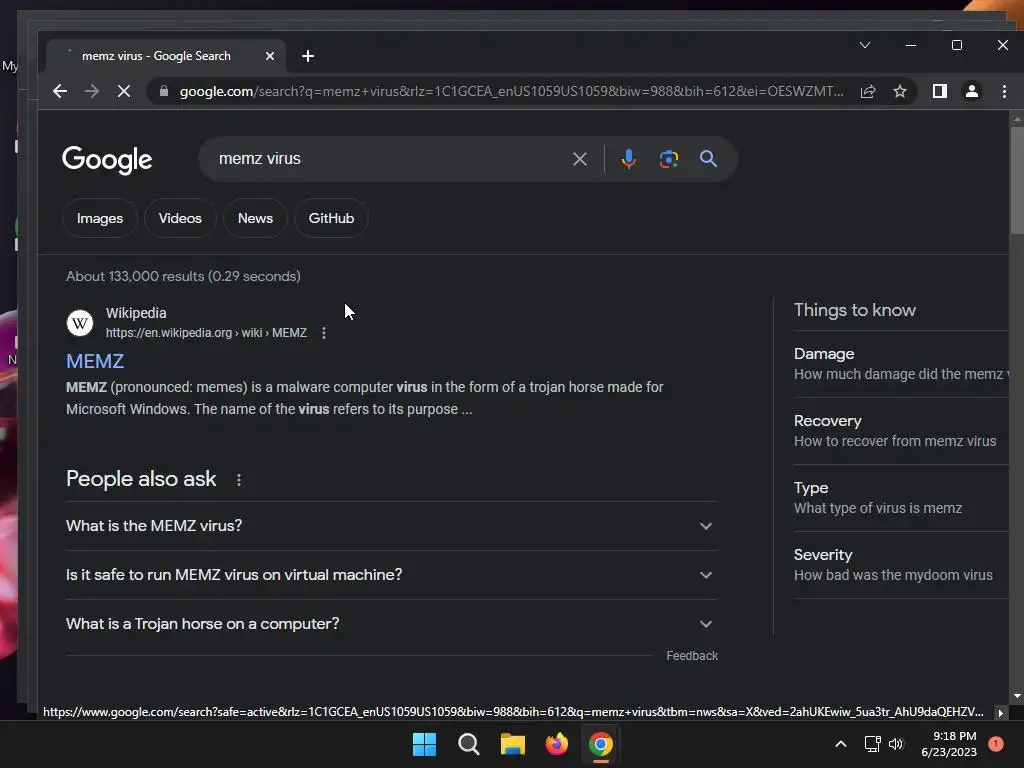Filter results by Videos
Image resolution: width=1024 pixels, height=768 pixels.
[x=180, y=218]
